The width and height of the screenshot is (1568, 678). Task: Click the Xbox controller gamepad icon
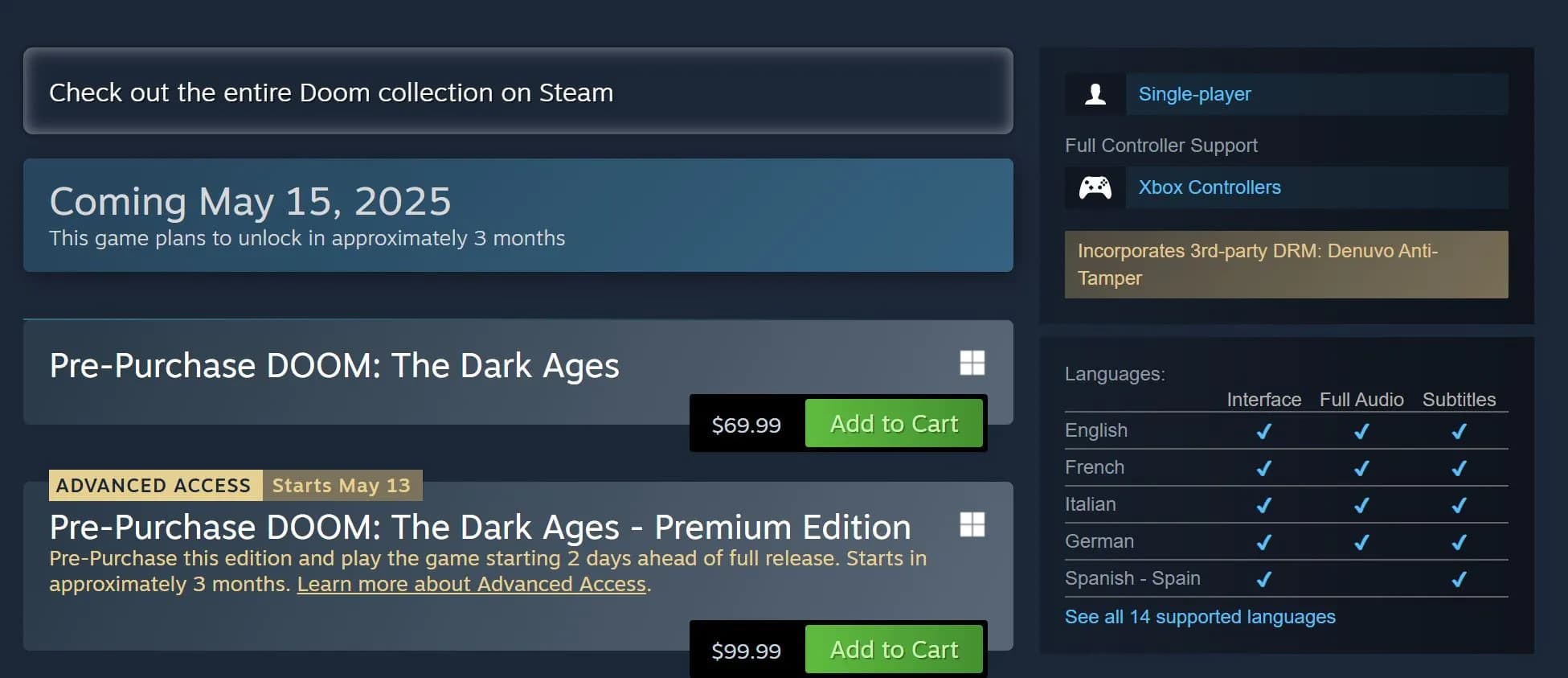pyautogui.click(x=1095, y=187)
